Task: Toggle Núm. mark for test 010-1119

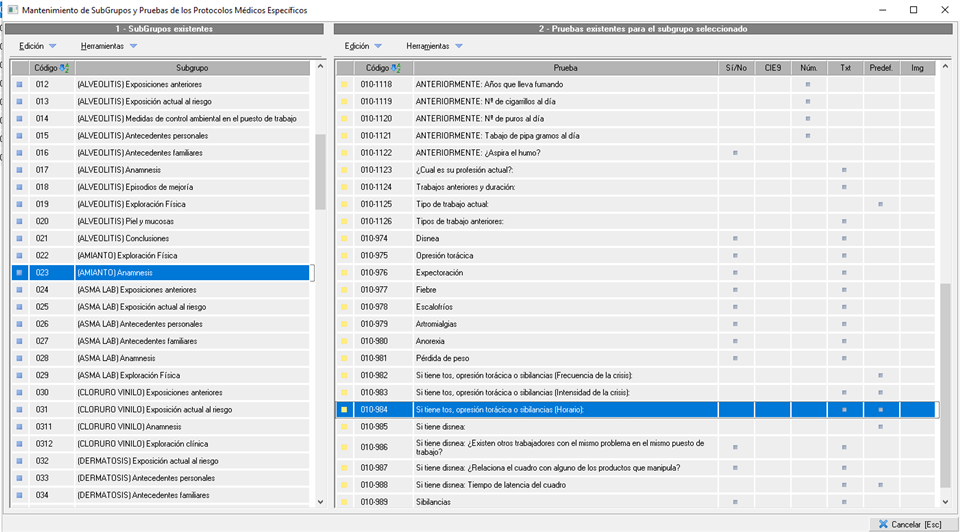Action: [808, 102]
